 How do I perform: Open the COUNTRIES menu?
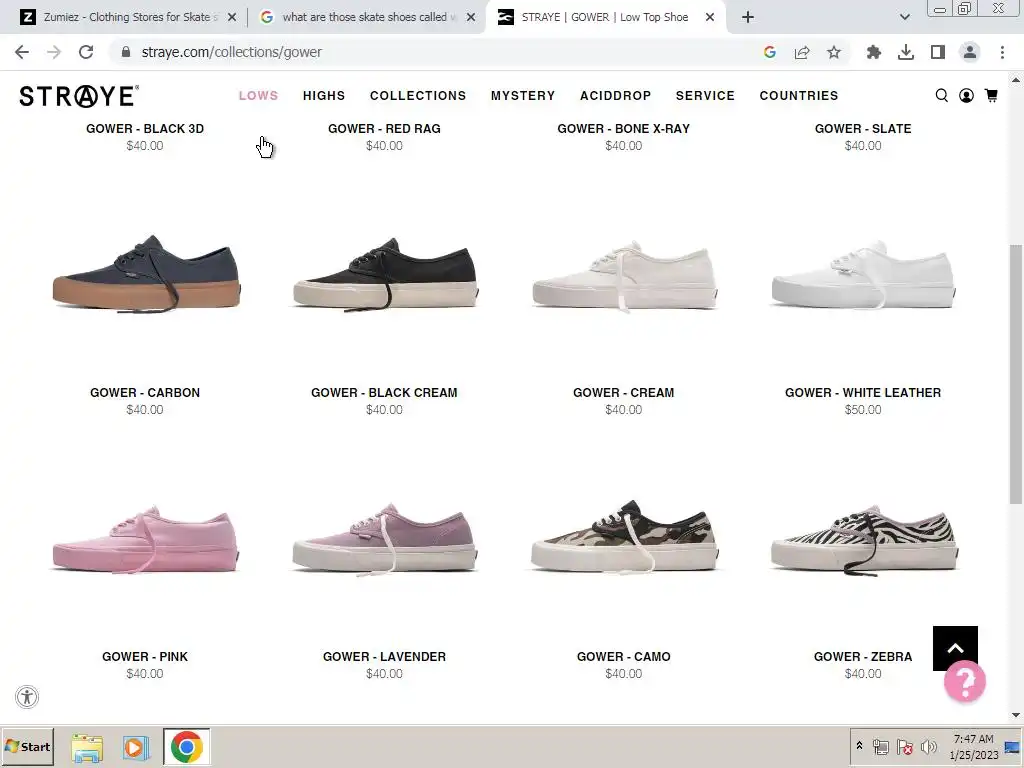(799, 95)
